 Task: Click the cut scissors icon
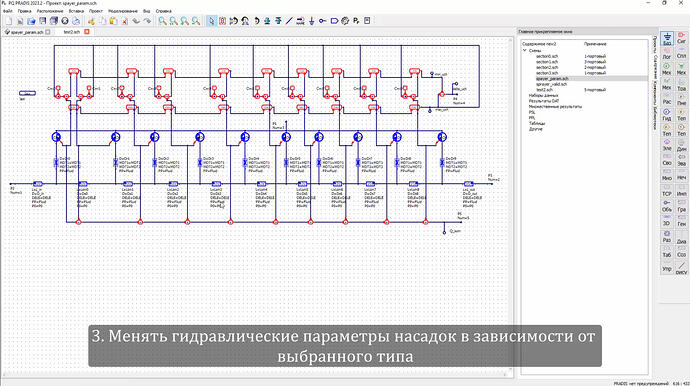click(x=91, y=21)
